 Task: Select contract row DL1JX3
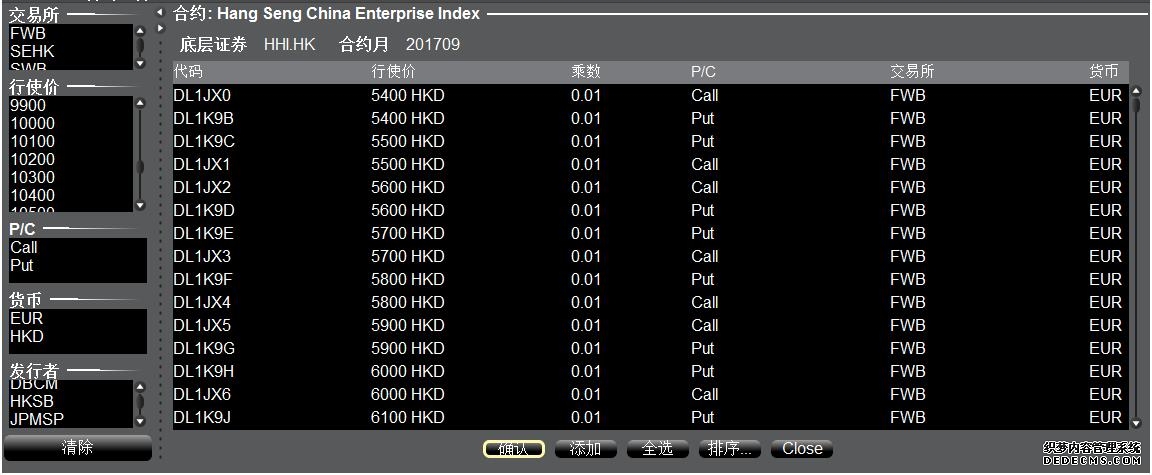coord(650,256)
